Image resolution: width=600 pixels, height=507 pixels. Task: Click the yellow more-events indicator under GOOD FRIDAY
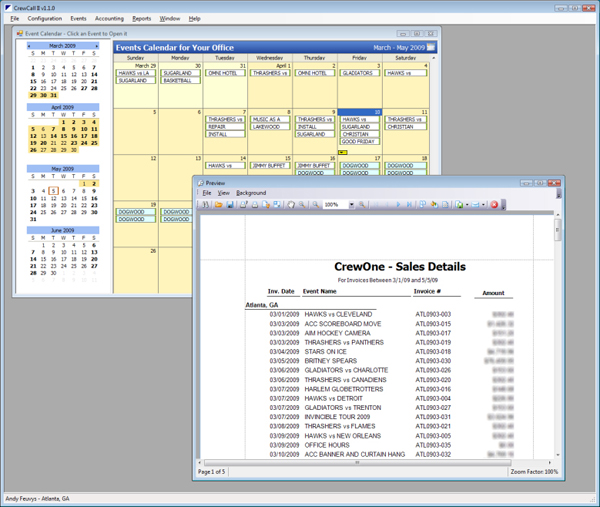pyautogui.click(x=343, y=152)
